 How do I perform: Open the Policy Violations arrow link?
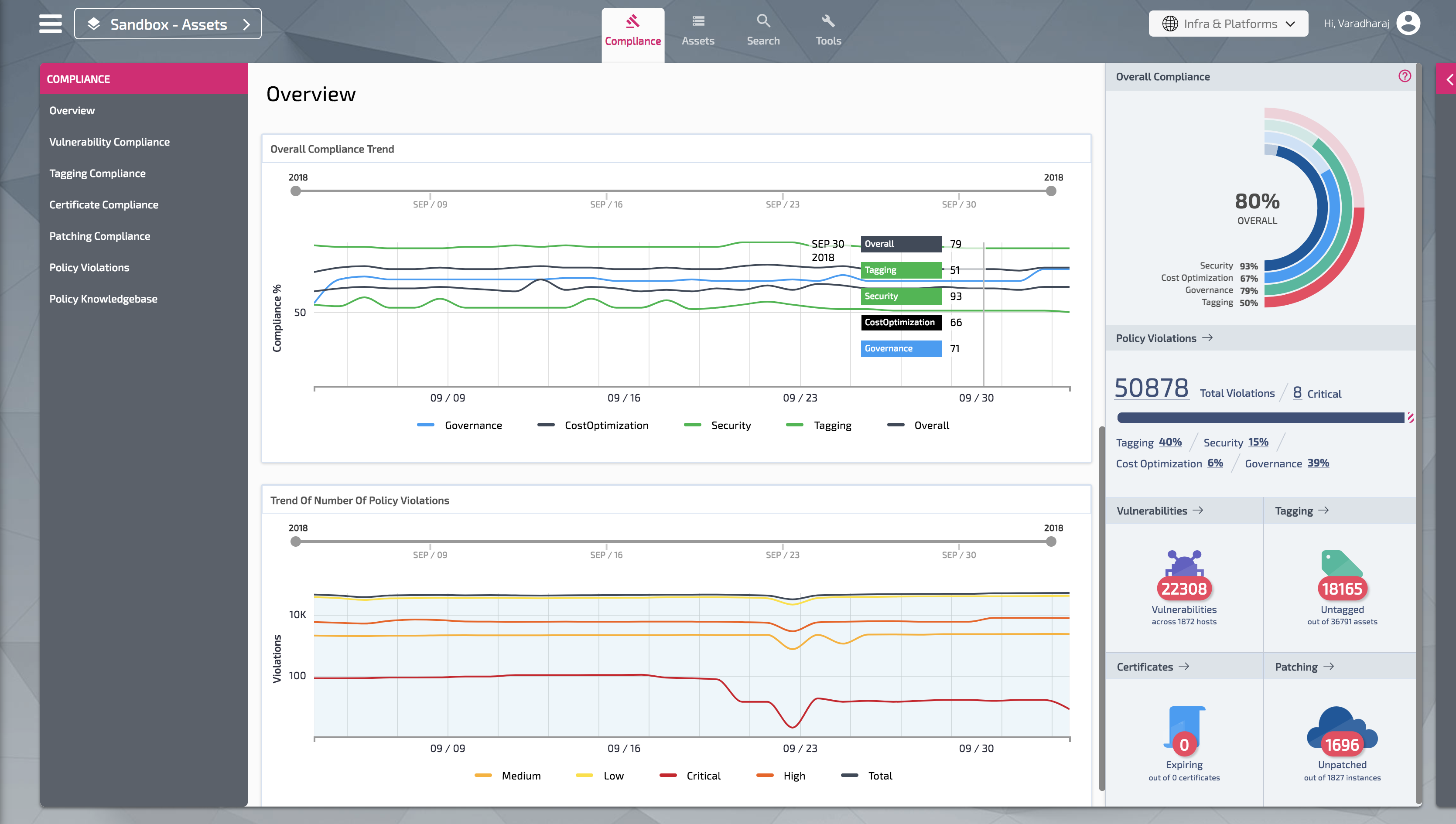click(x=1207, y=338)
